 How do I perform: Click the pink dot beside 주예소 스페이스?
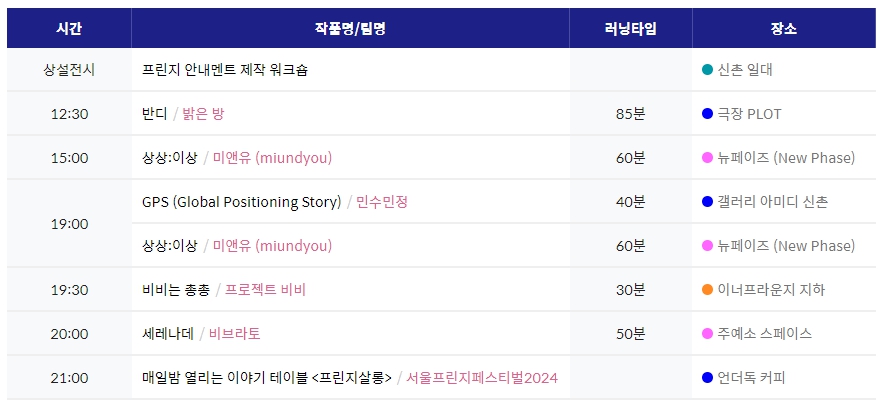click(x=708, y=334)
